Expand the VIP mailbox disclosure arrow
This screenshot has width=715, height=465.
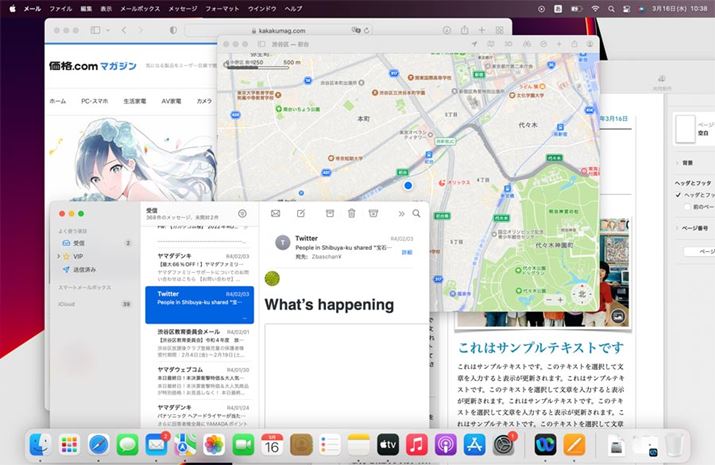click(58, 256)
